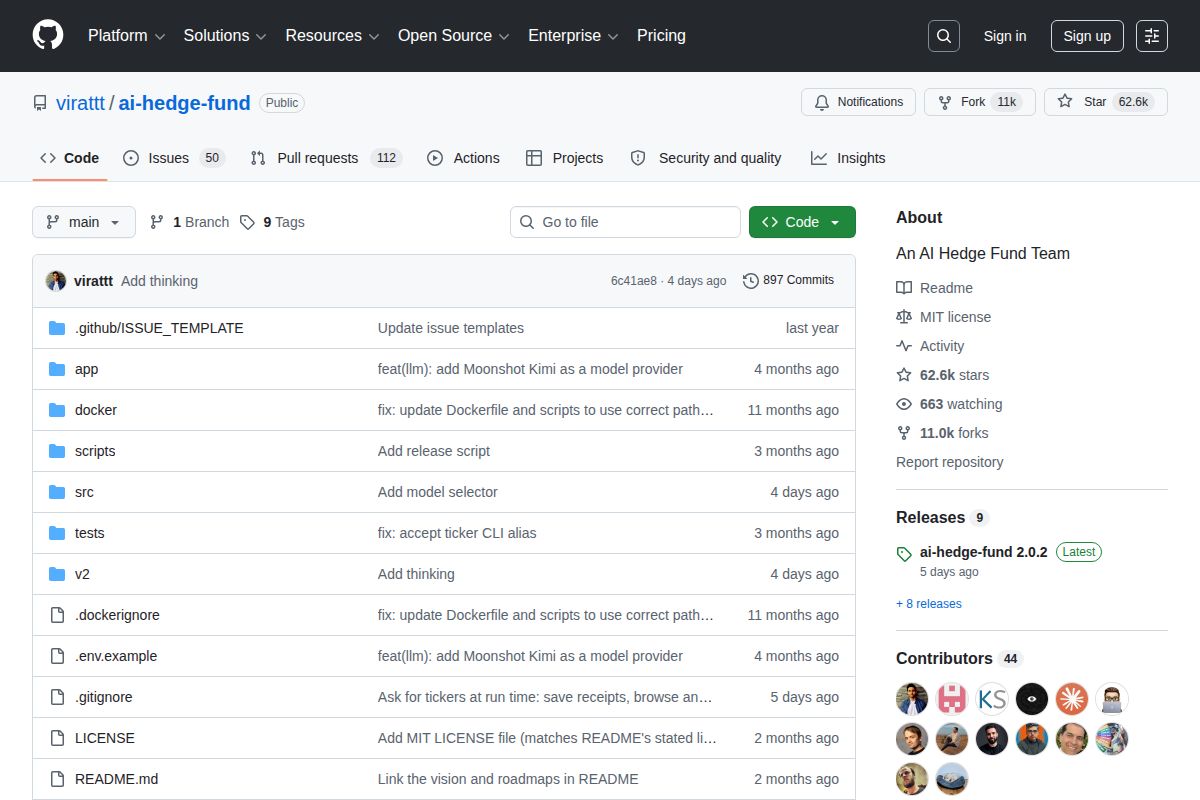Open the + 8 releases link
Image resolution: width=1200 pixels, height=800 pixels.
pyautogui.click(x=929, y=604)
